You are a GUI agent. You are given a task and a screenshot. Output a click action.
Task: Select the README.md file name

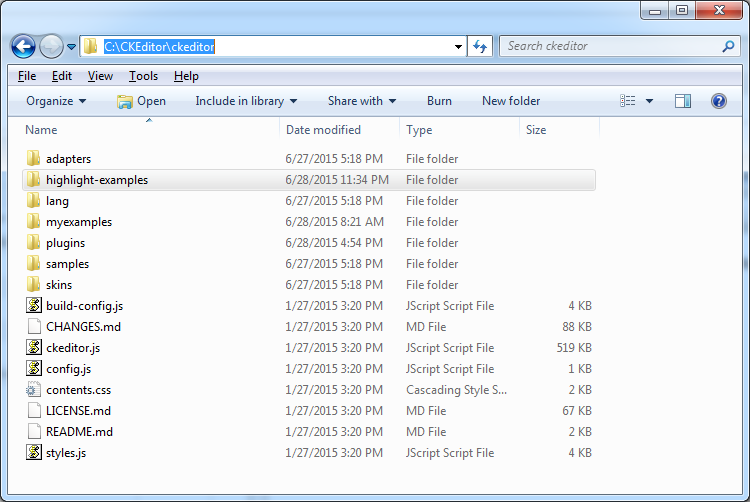click(x=79, y=432)
